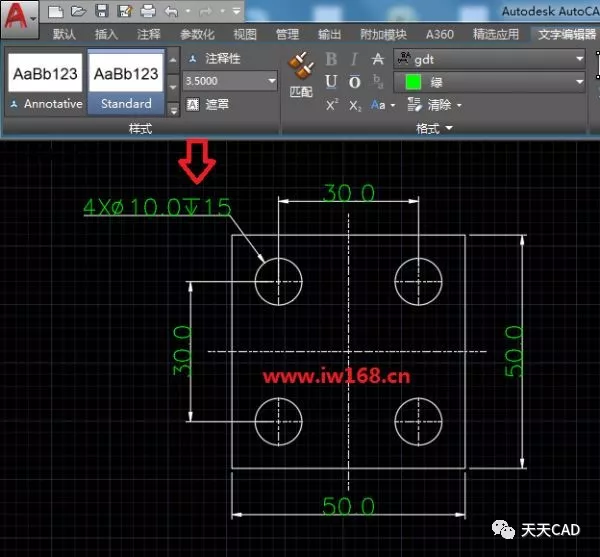This screenshot has width=600, height=557.
Task: Open the 参数化 tab
Action: click(197, 34)
